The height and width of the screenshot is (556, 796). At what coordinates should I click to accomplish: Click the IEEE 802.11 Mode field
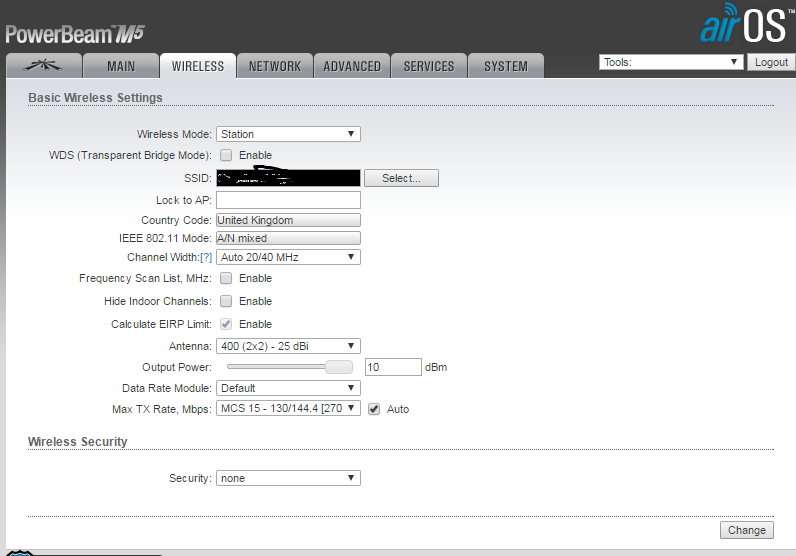(x=288, y=238)
